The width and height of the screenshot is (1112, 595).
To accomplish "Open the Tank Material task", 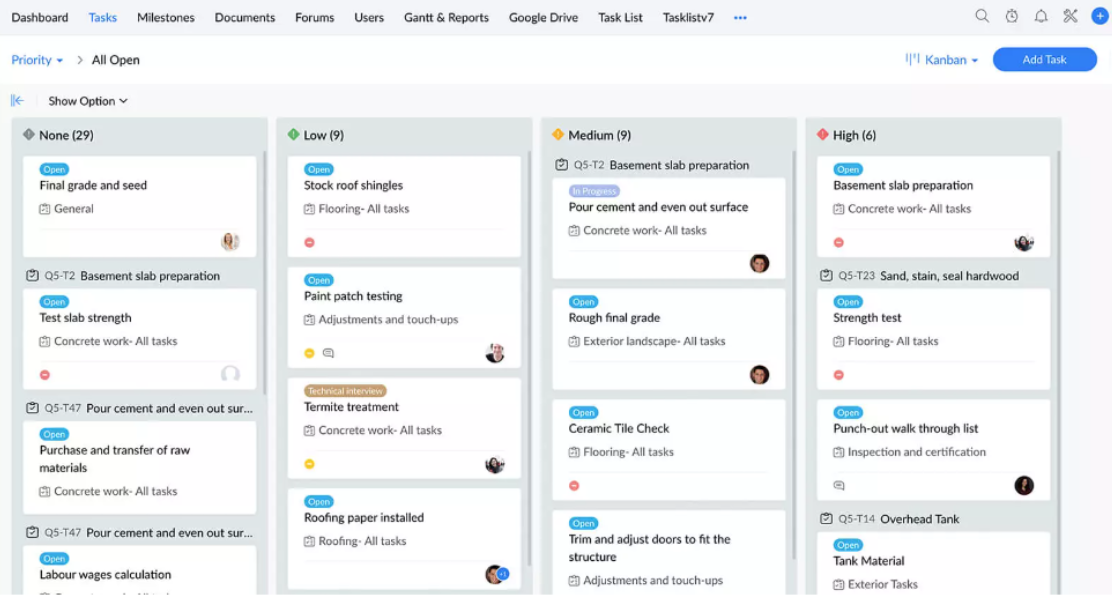I will point(868,560).
